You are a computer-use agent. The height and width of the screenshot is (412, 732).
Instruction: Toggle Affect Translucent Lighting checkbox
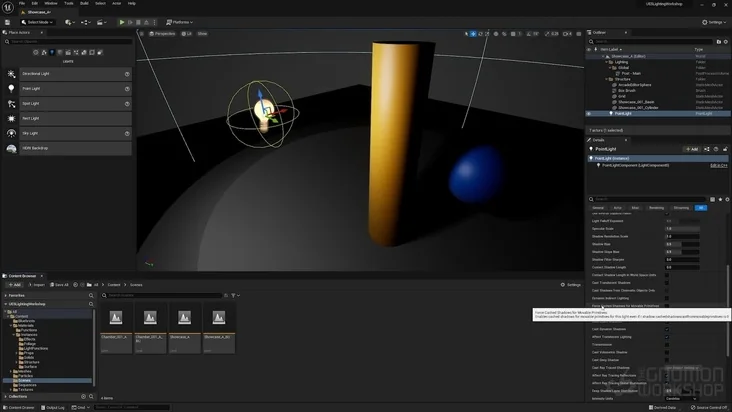[667, 337]
